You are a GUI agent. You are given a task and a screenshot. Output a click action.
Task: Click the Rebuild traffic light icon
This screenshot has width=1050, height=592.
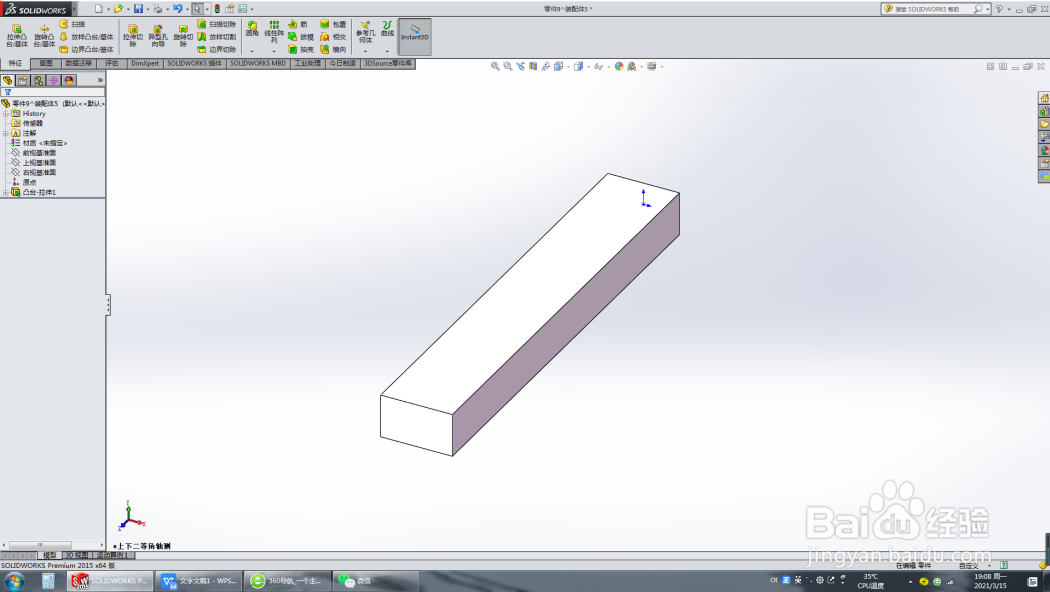click(217, 9)
